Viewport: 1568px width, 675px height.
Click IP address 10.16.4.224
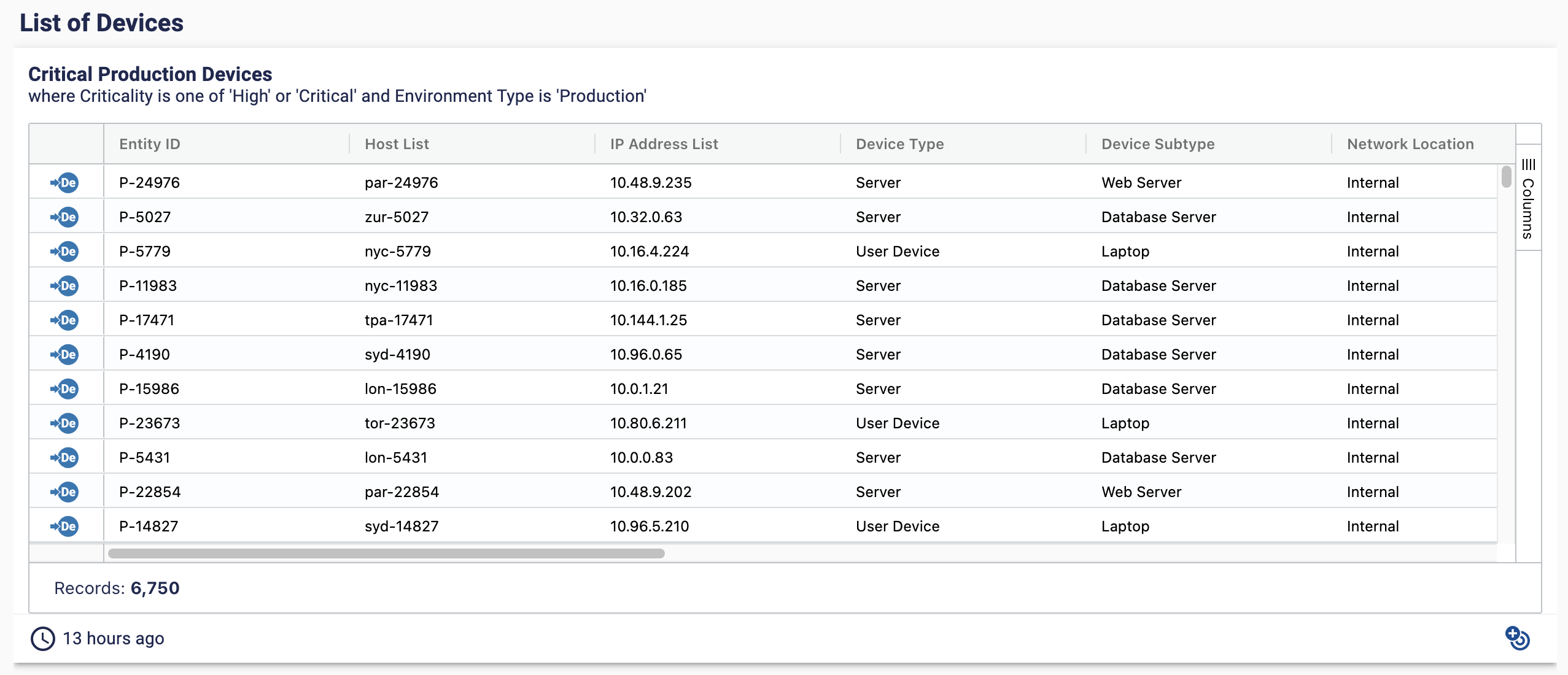click(x=650, y=251)
